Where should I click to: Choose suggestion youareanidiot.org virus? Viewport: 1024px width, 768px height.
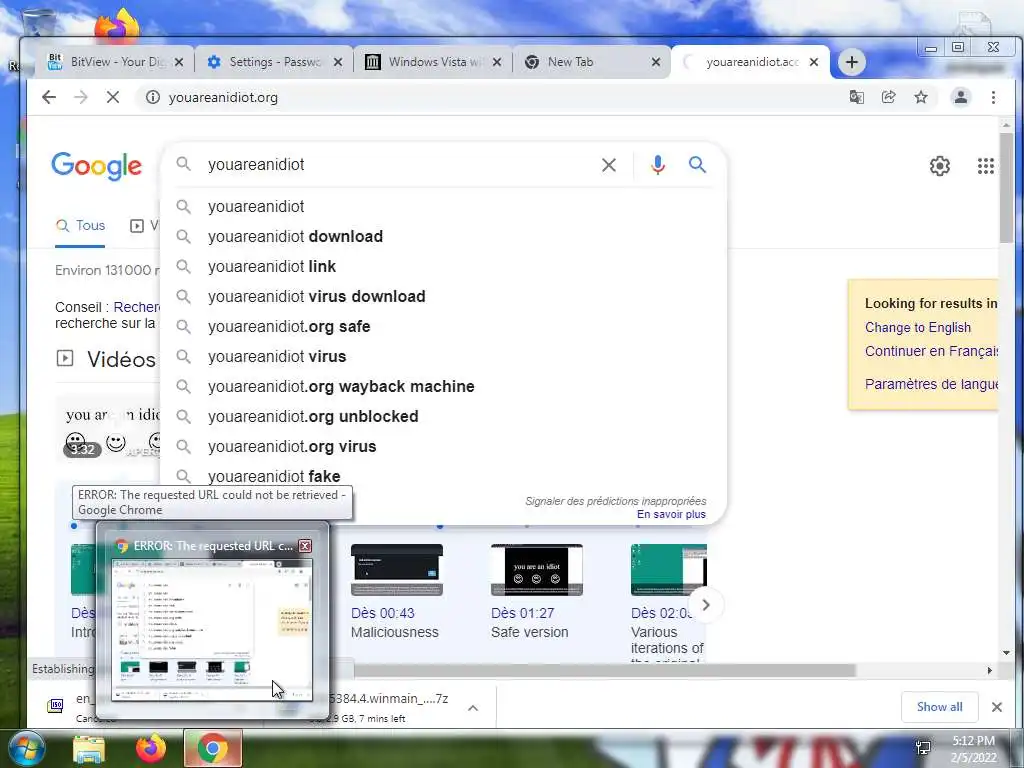point(443,447)
